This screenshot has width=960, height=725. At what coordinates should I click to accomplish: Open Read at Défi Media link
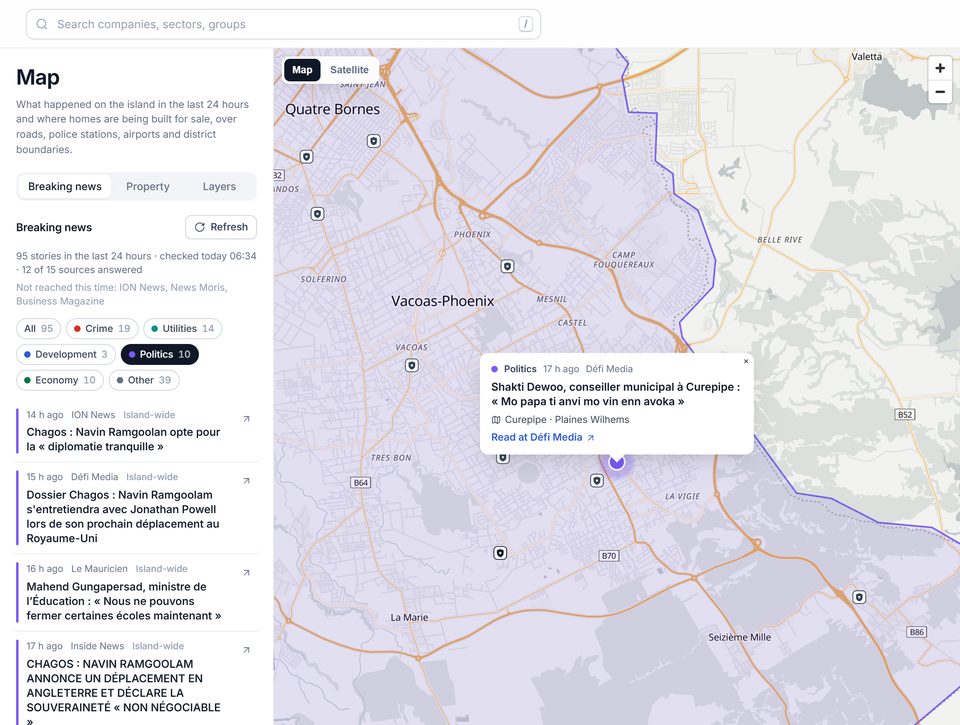(x=542, y=437)
